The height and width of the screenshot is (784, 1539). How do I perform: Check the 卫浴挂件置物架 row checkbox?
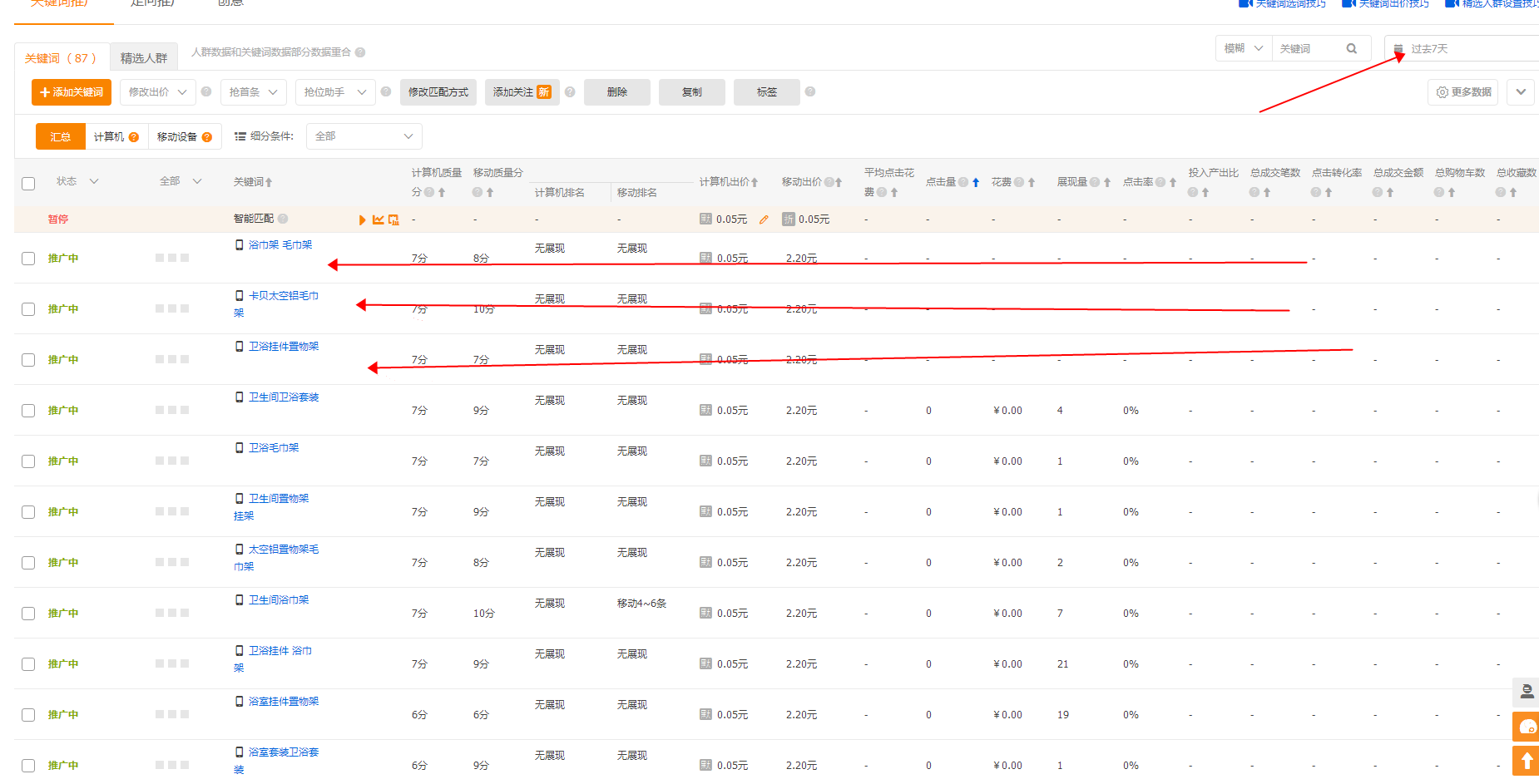pos(28,360)
